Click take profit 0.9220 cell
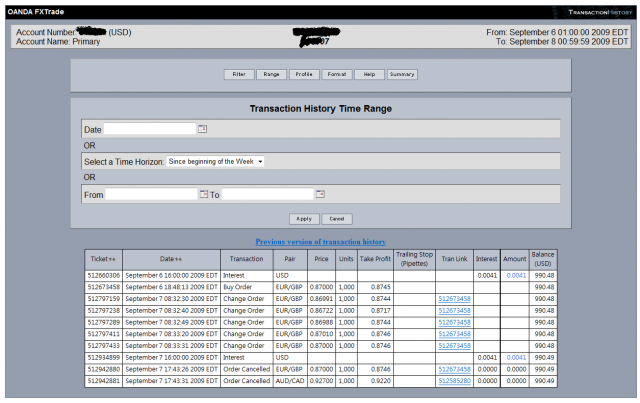 click(375, 381)
